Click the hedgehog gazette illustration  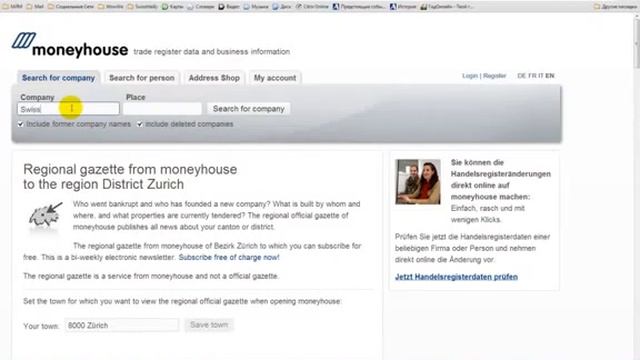pos(45,216)
